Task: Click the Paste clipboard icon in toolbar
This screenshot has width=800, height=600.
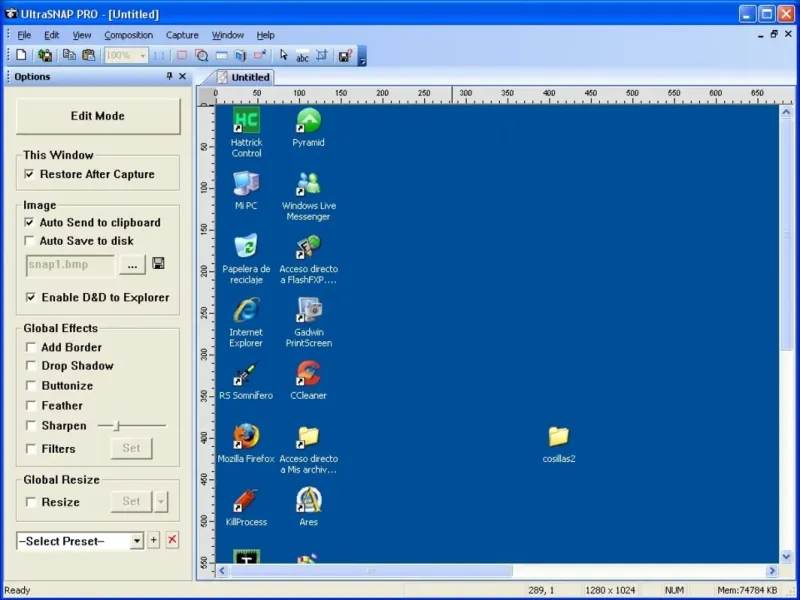Action: (x=88, y=55)
